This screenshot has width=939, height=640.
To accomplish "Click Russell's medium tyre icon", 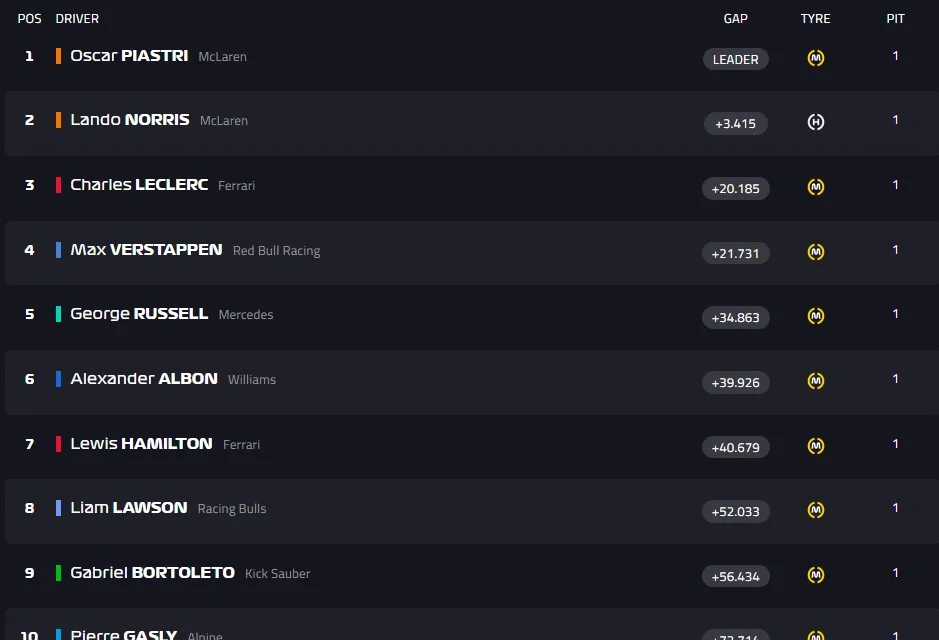I will point(816,316).
